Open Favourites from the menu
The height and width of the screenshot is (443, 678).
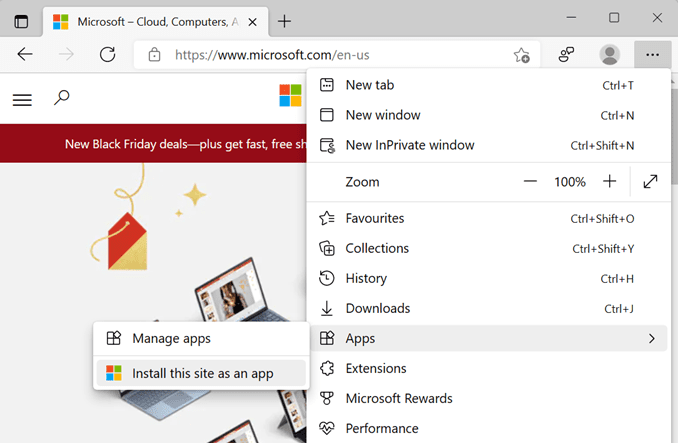point(489,218)
